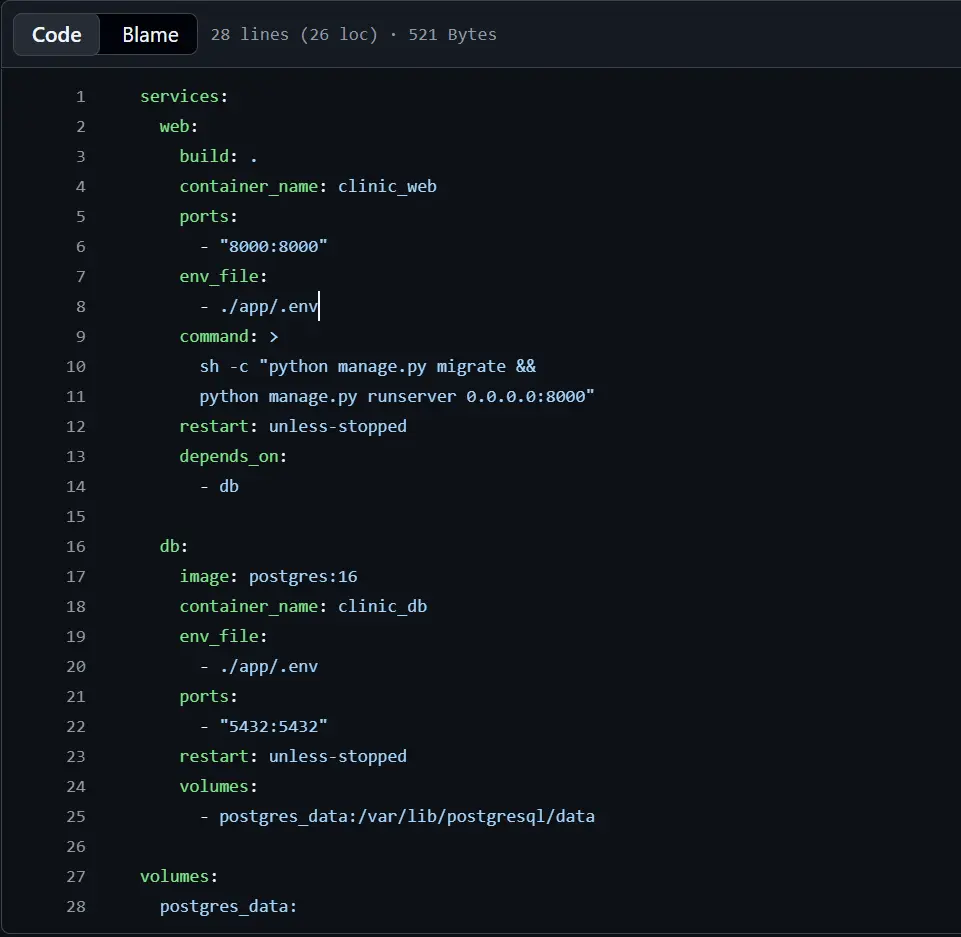Select line number 9
Image resolution: width=961 pixels, height=937 pixels.
coord(80,337)
